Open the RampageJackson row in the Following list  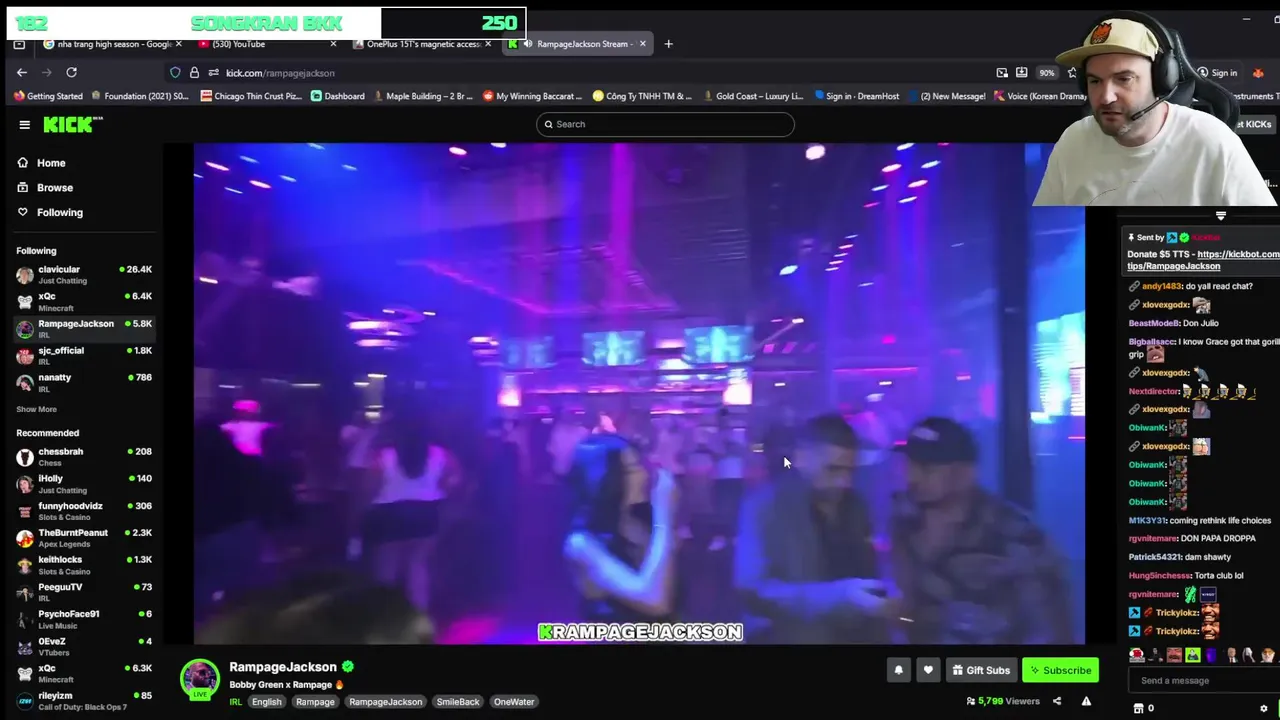tap(84, 328)
